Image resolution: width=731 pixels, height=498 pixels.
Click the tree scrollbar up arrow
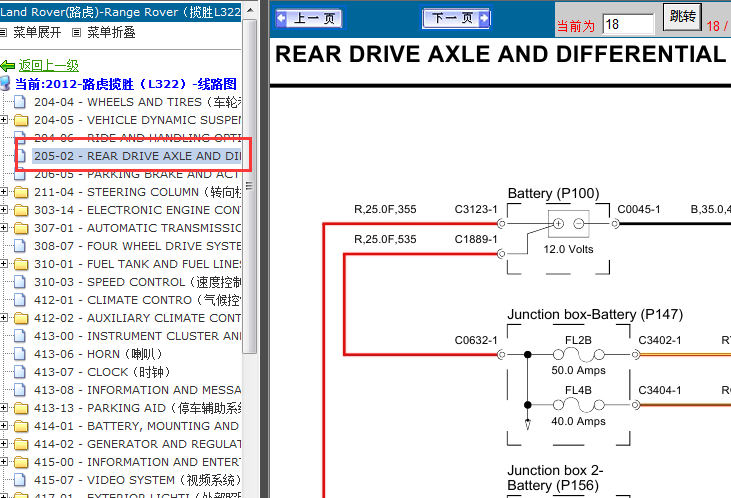(250, 10)
